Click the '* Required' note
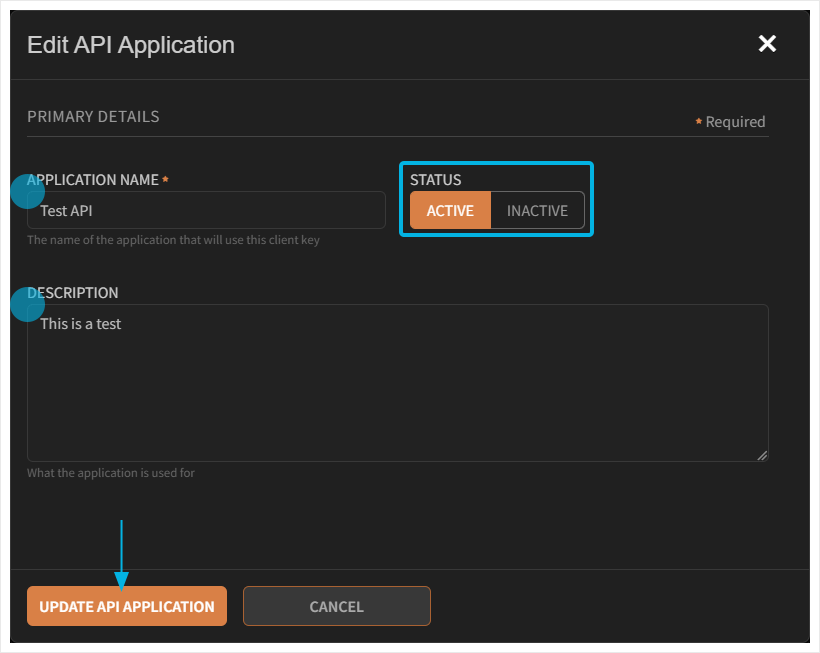Viewport: 820px width, 653px height. (x=730, y=122)
